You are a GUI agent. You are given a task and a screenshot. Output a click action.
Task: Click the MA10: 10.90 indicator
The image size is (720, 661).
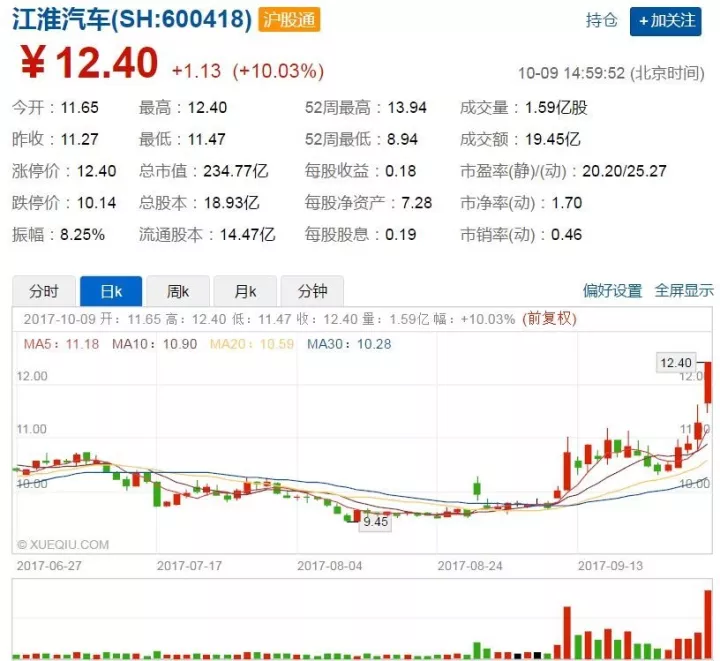(x=154, y=344)
